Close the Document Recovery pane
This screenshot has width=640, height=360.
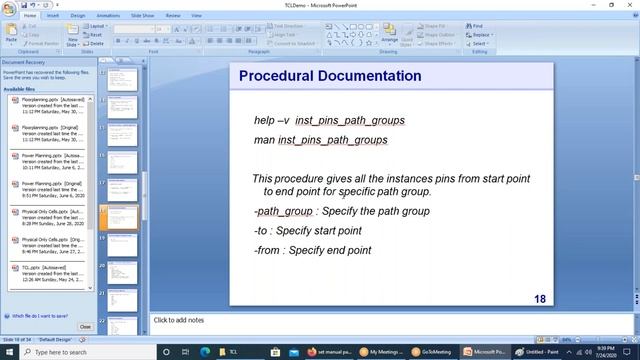(85, 327)
